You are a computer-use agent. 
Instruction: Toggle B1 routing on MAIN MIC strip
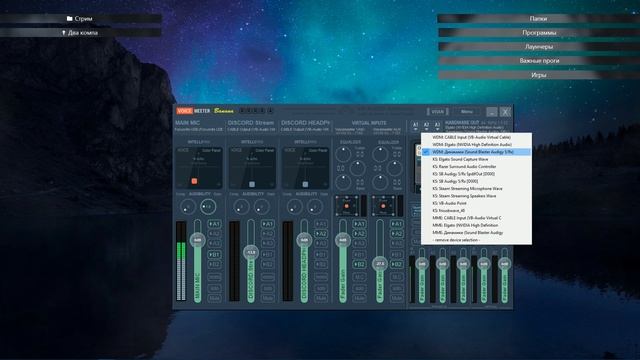click(214, 254)
